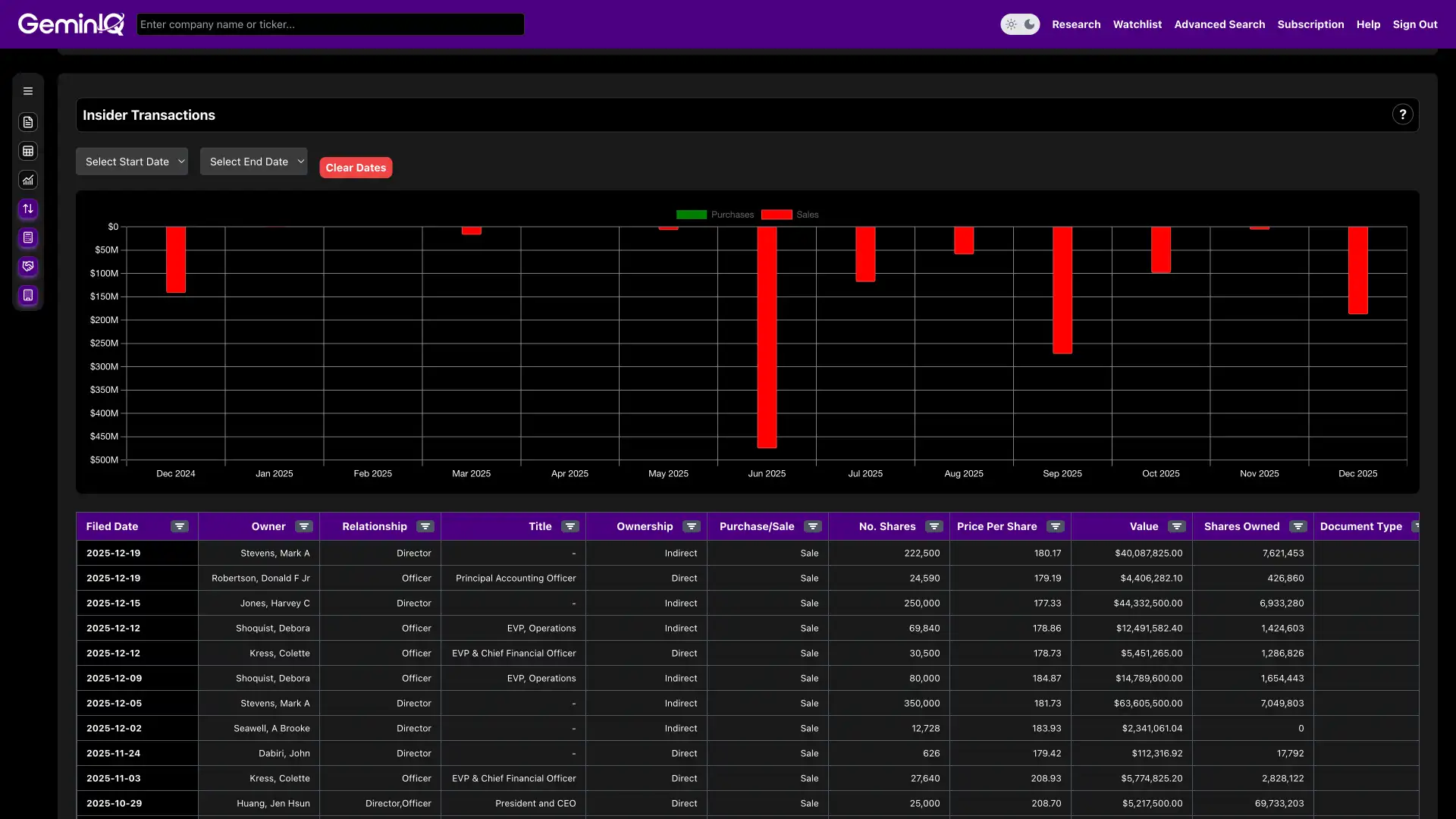Open the Advanced Search menu item

1219,24
